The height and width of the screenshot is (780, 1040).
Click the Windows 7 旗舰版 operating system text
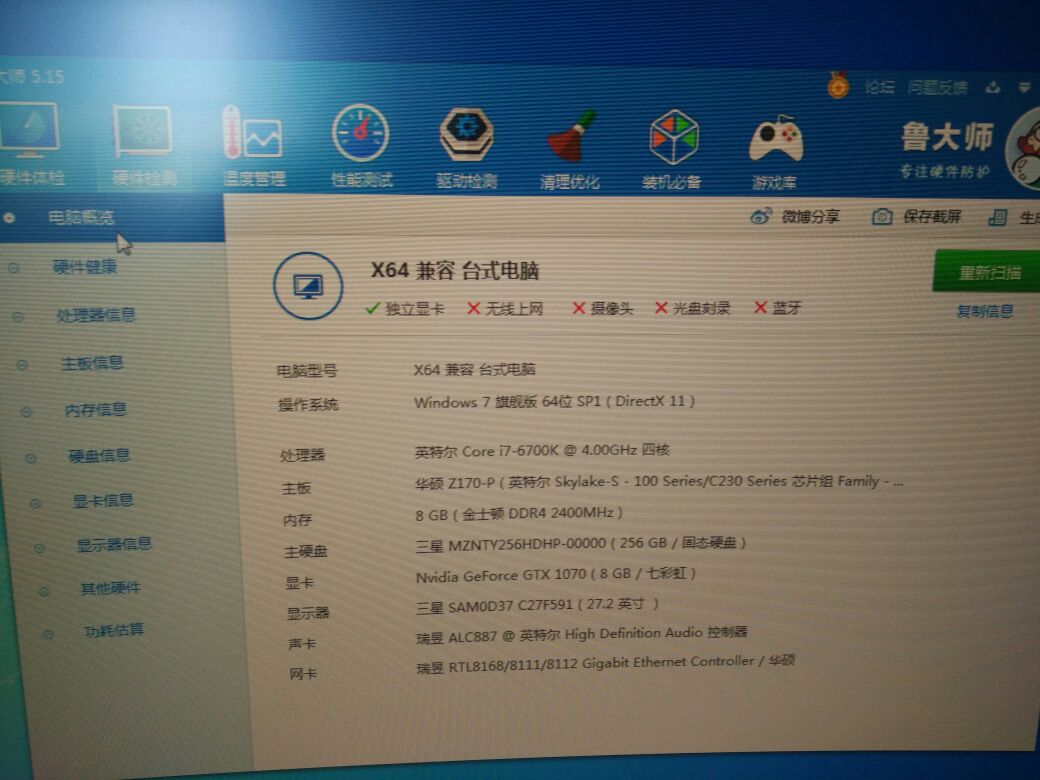pos(554,401)
